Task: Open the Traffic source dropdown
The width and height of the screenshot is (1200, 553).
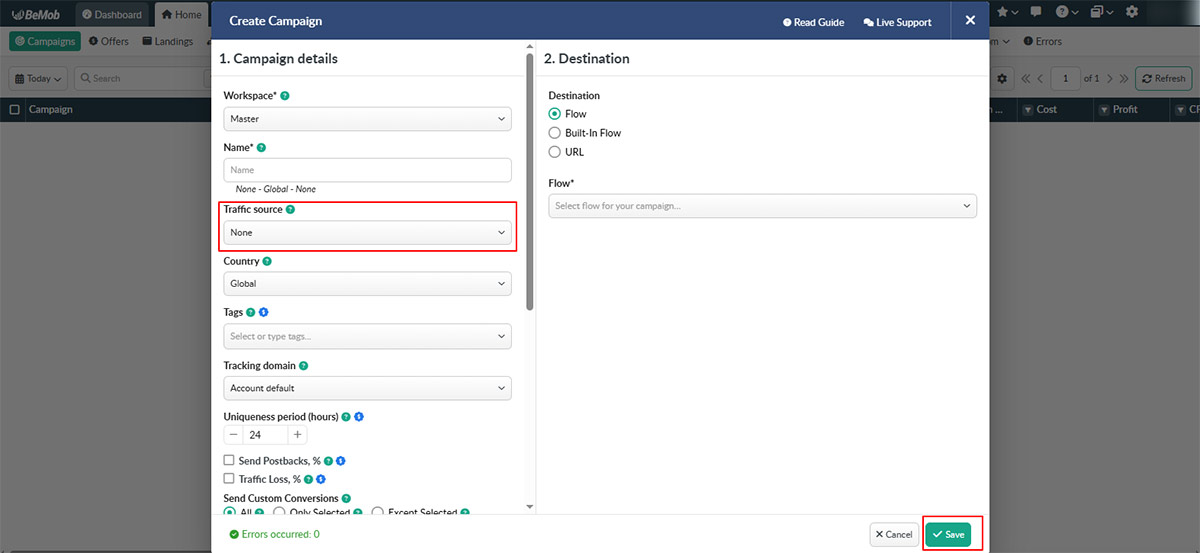Action: click(x=367, y=233)
